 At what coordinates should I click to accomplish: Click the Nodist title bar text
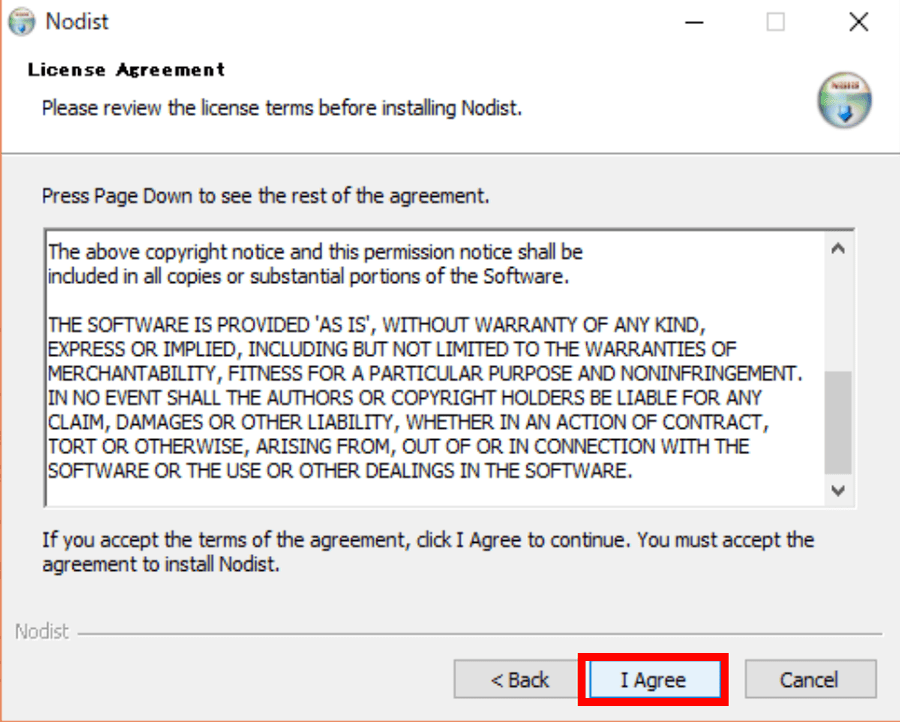click(77, 22)
